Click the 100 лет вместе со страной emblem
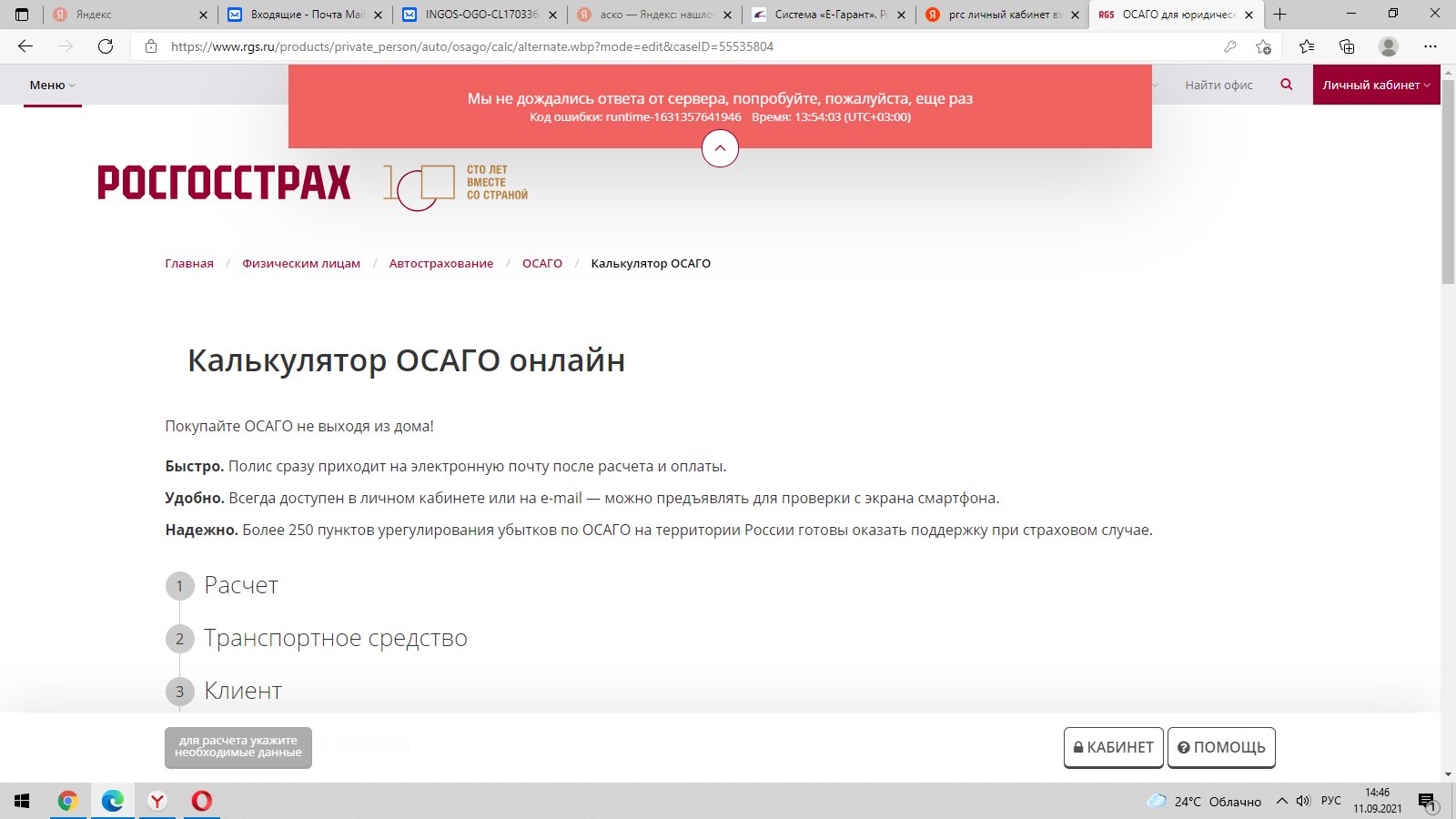 (455, 187)
